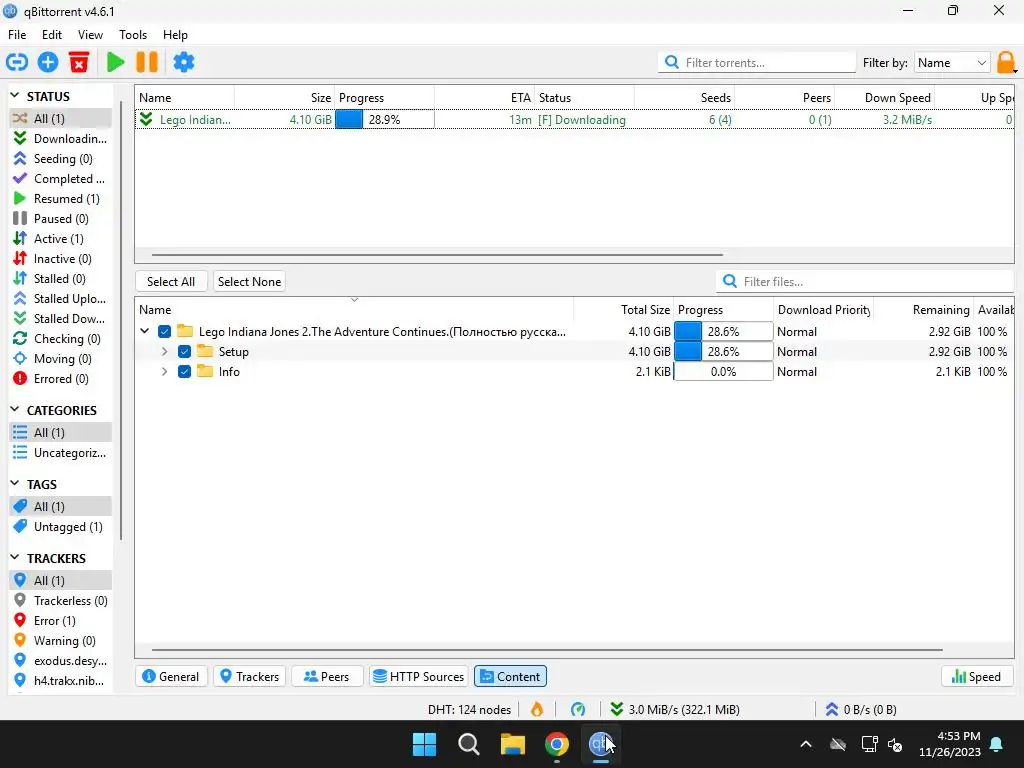
Task: Select exodus.desy tracker filter
Action: pos(60,661)
